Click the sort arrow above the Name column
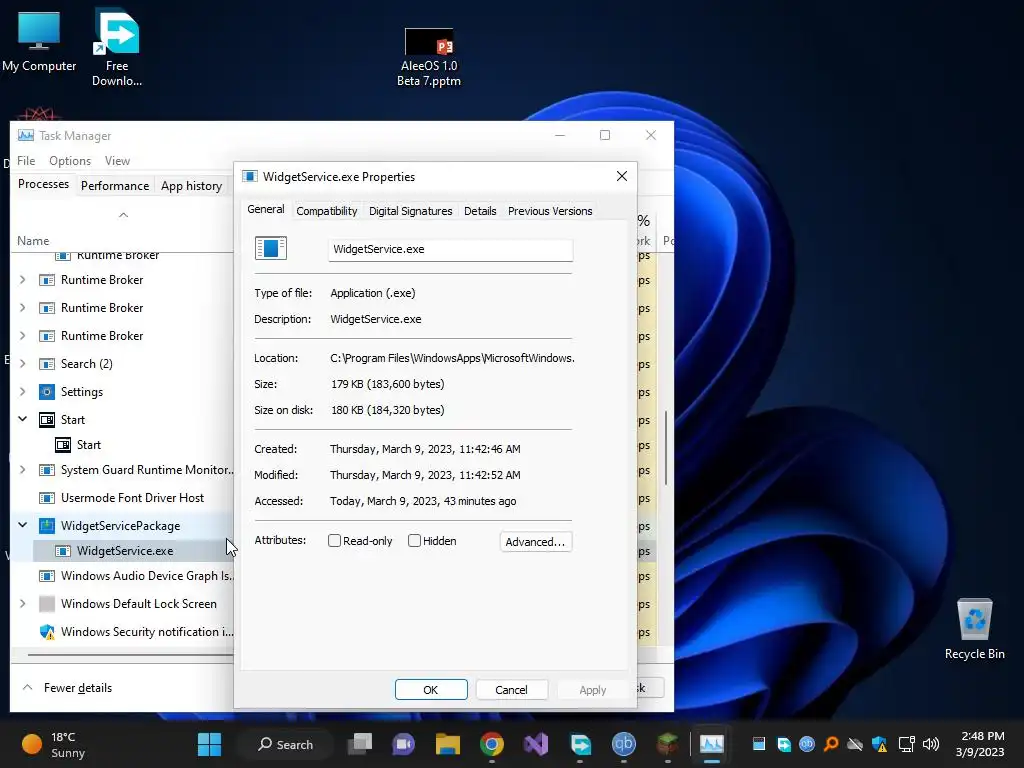This screenshot has height=768, width=1024. pos(123,215)
